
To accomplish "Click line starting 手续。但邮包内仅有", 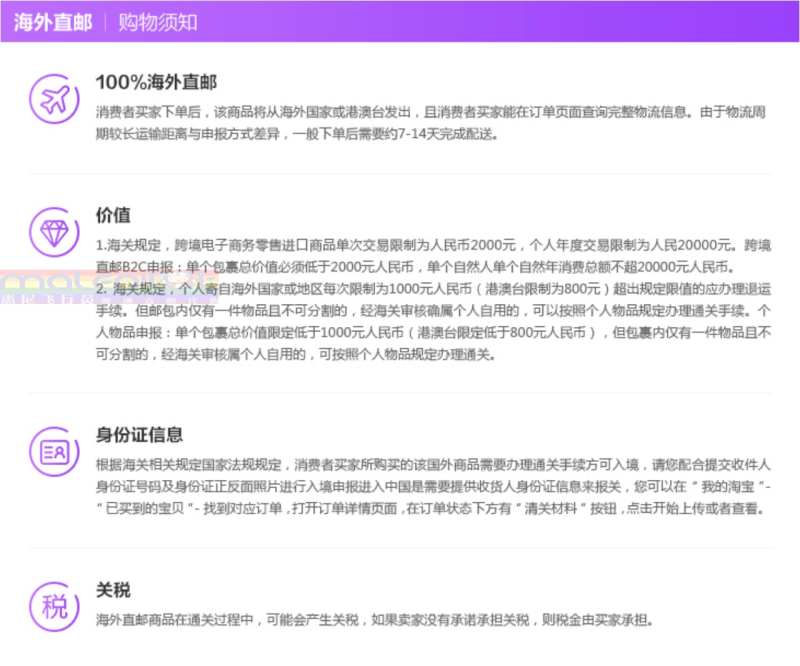I will click(x=433, y=311).
